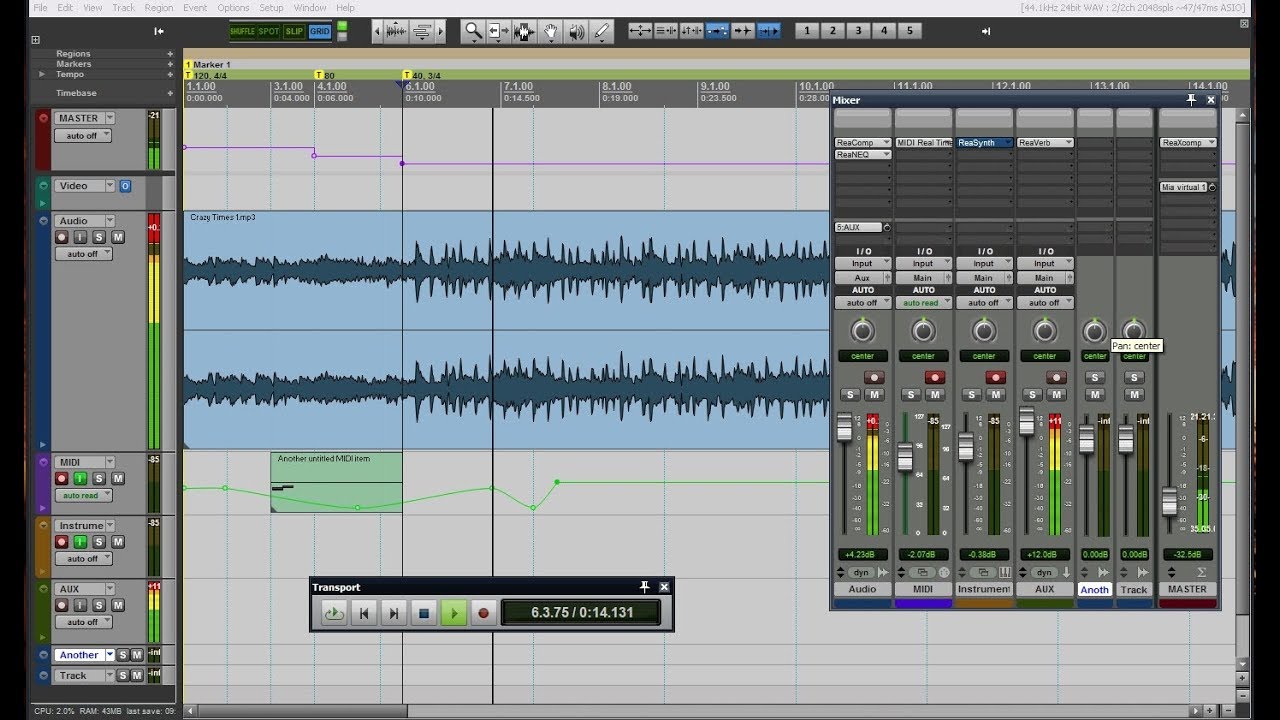Click the Audio channel volume fader in Mixer
1280x720 pixels.
pyautogui.click(x=844, y=427)
